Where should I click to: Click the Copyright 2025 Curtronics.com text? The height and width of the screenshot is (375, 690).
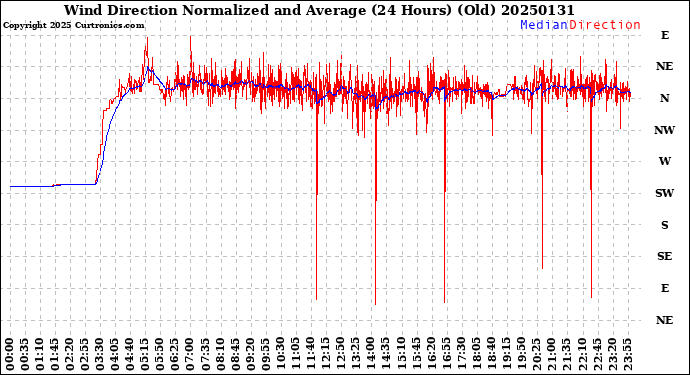pyautogui.click(x=73, y=26)
